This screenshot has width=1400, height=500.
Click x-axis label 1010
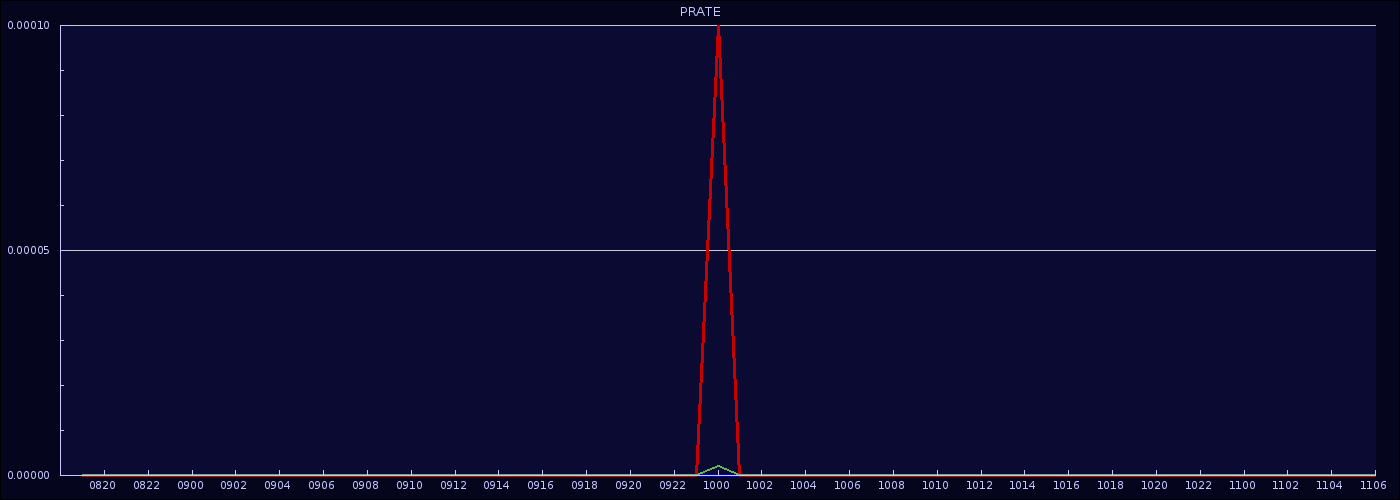pyautogui.click(x=936, y=486)
